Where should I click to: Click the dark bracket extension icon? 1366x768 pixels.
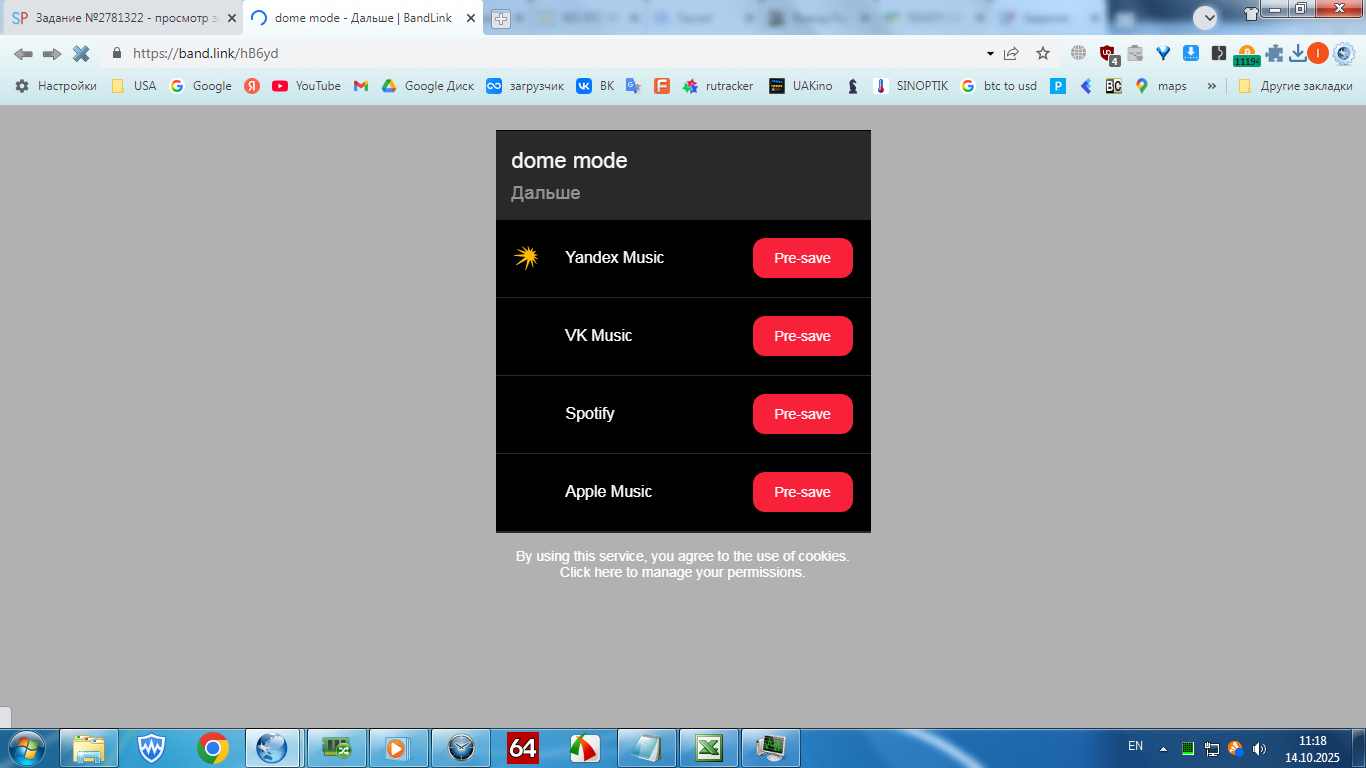click(x=1218, y=53)
